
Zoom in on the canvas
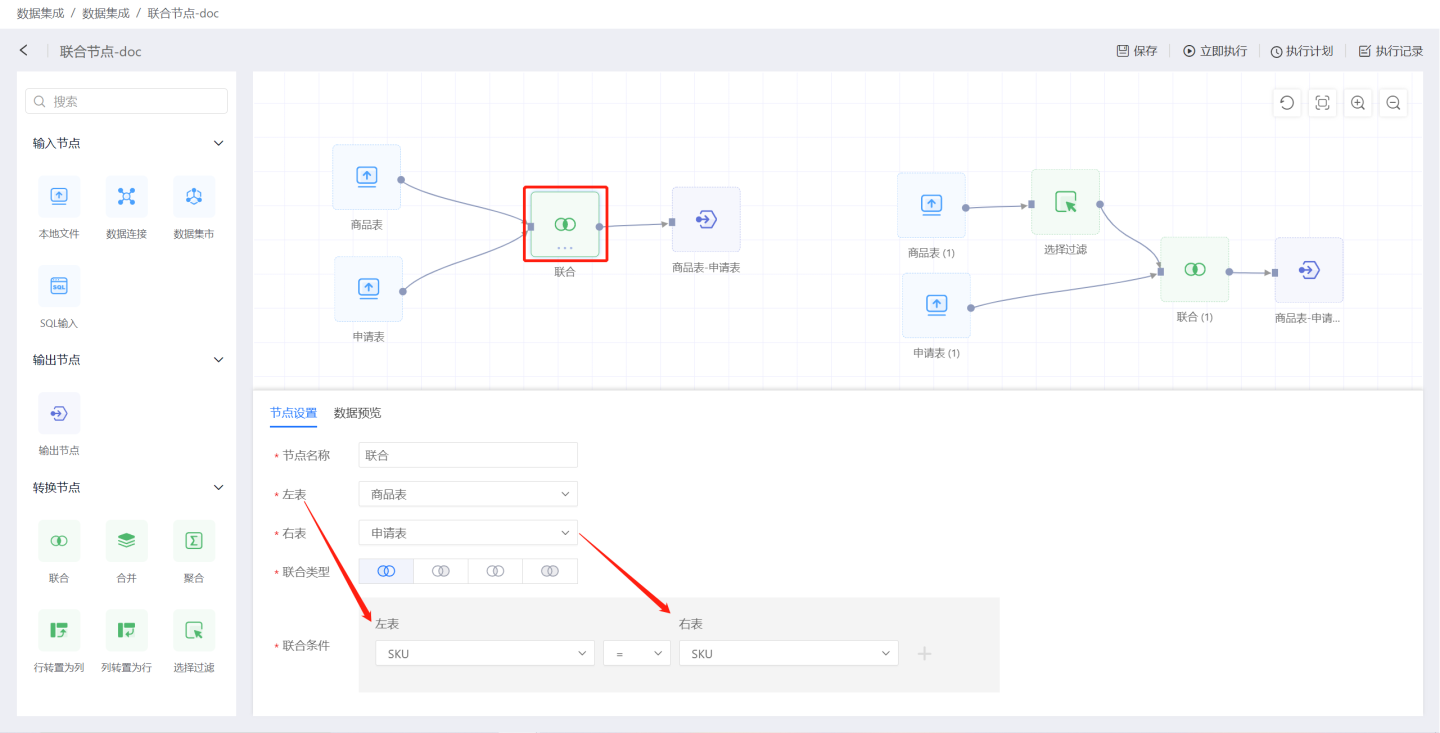coord(1357,103)
